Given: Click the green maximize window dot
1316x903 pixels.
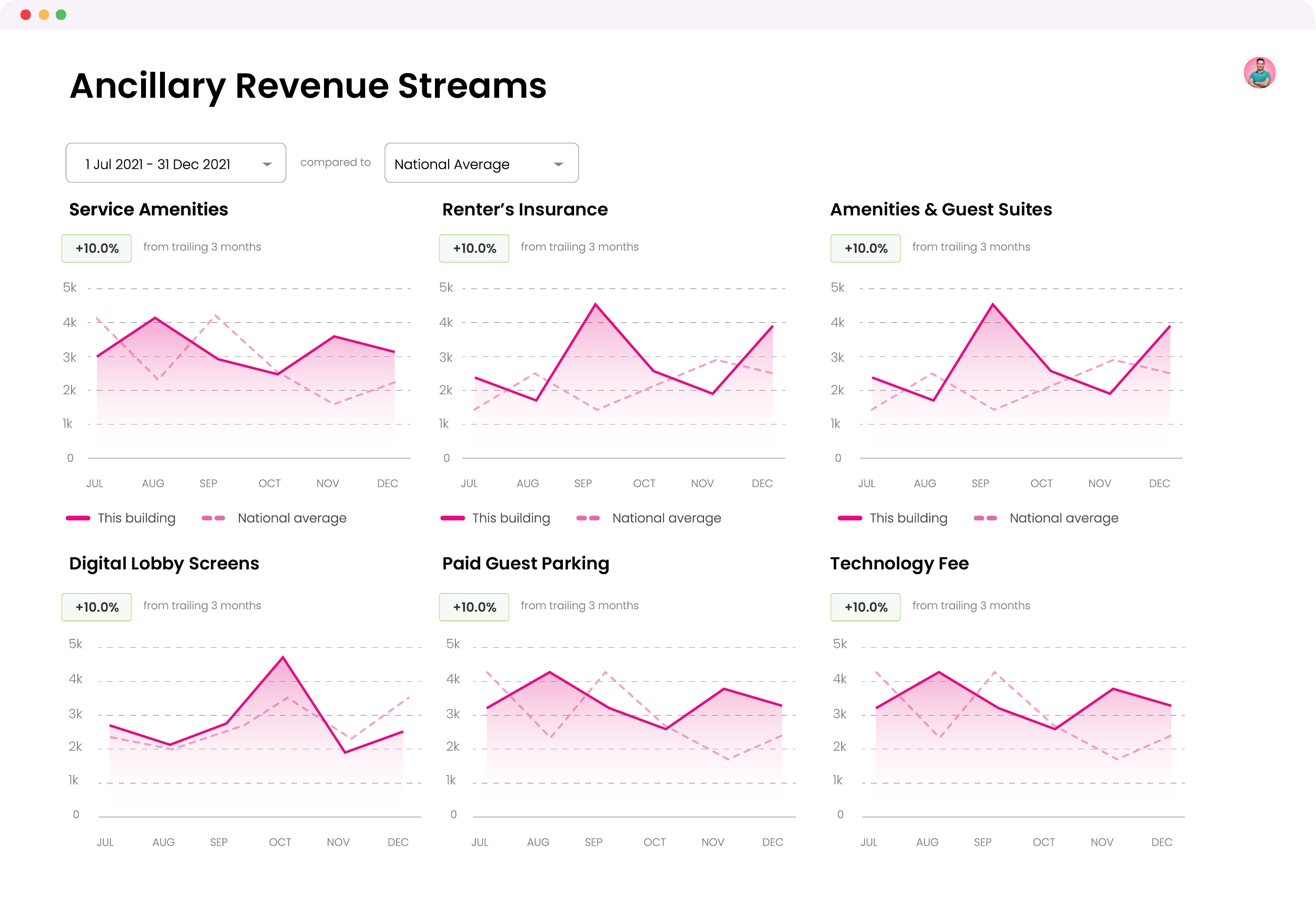Looking at the screenshot, I should tap(61, 15).
